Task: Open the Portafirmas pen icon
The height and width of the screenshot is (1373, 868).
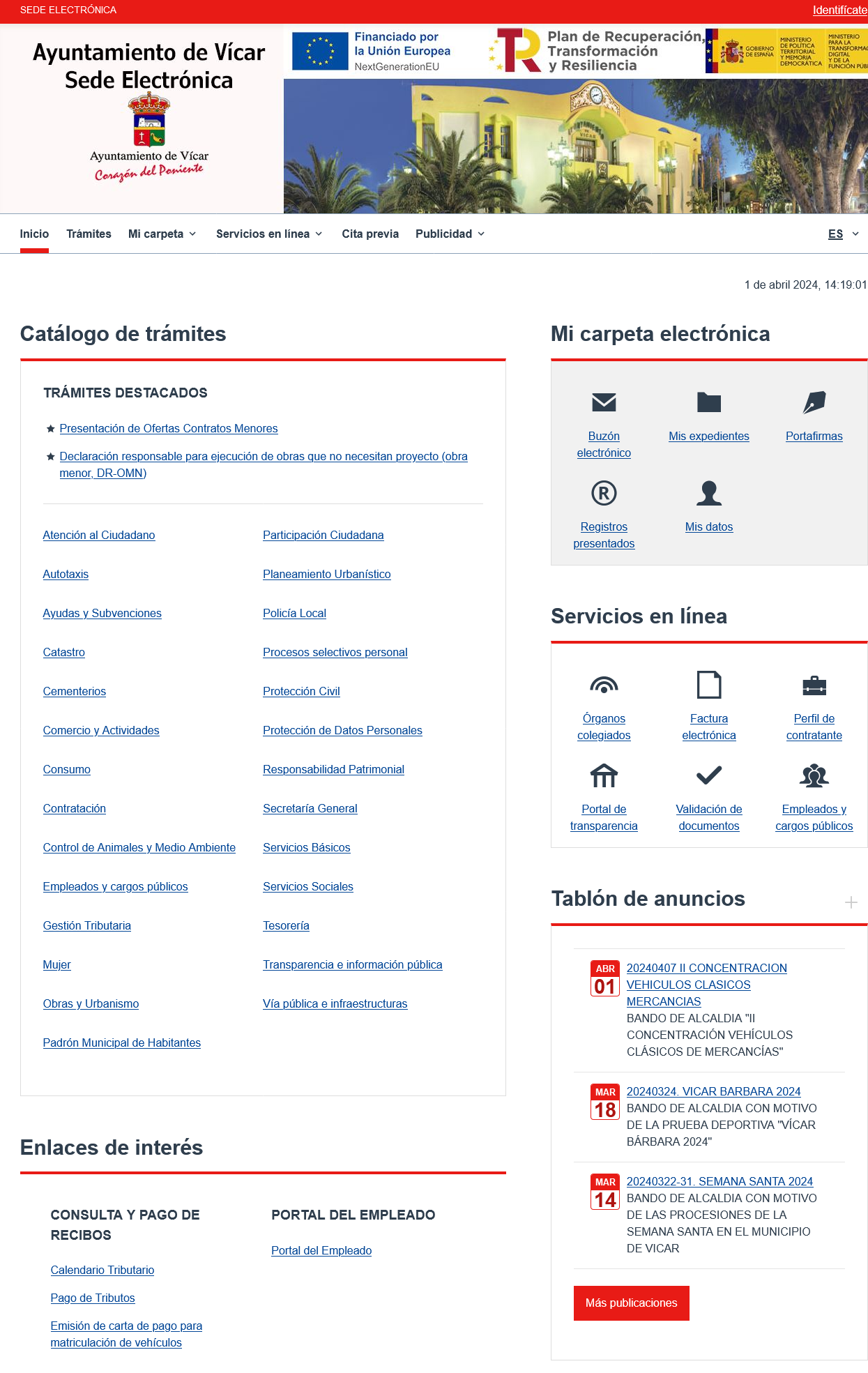Action: point(814,402)
